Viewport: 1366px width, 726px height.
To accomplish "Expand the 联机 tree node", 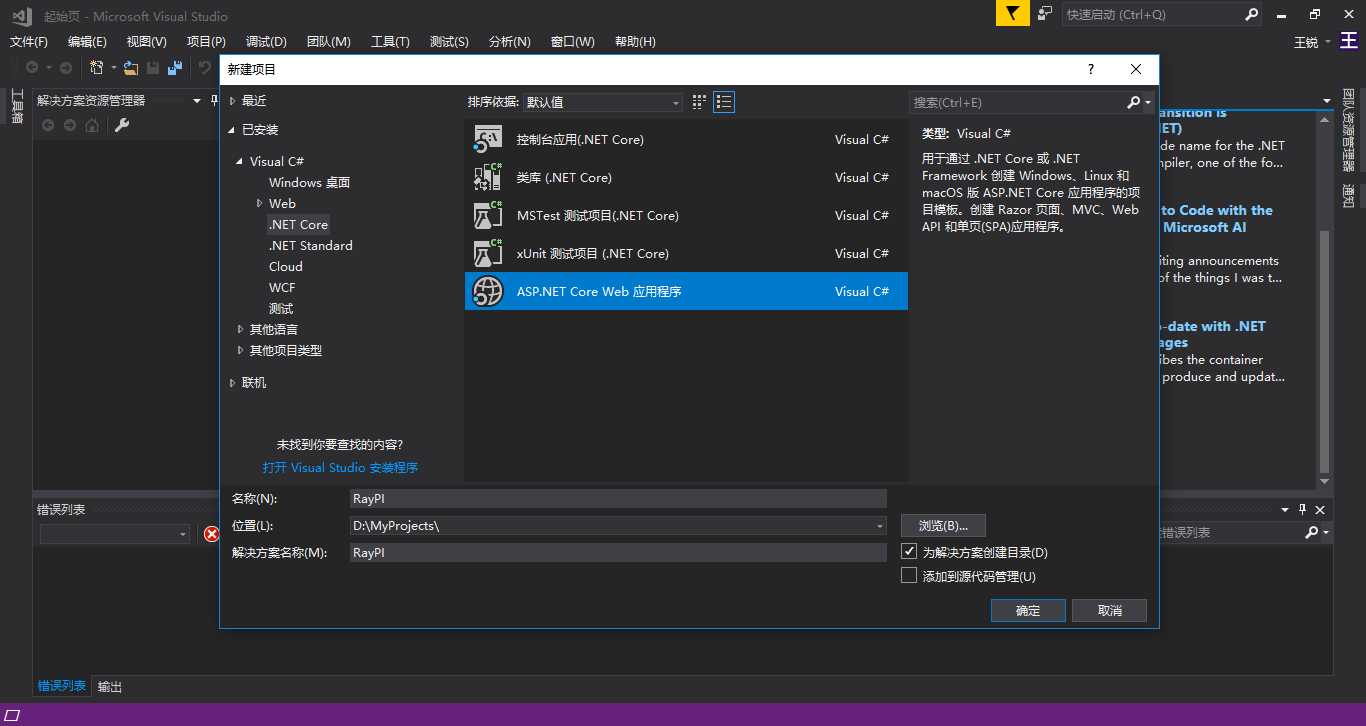I will (233, 382).
